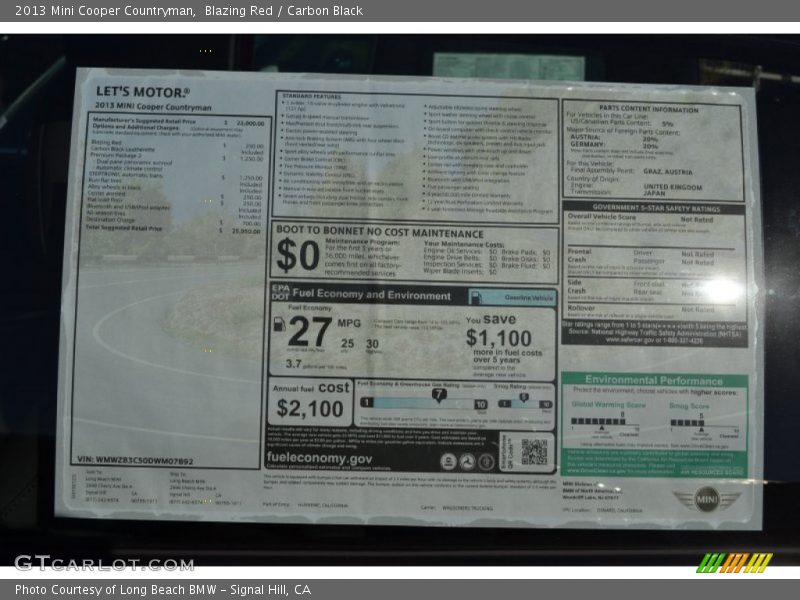Click the Smog Score bar graph
The image size is (800, 600).
[x=687, y=423]
